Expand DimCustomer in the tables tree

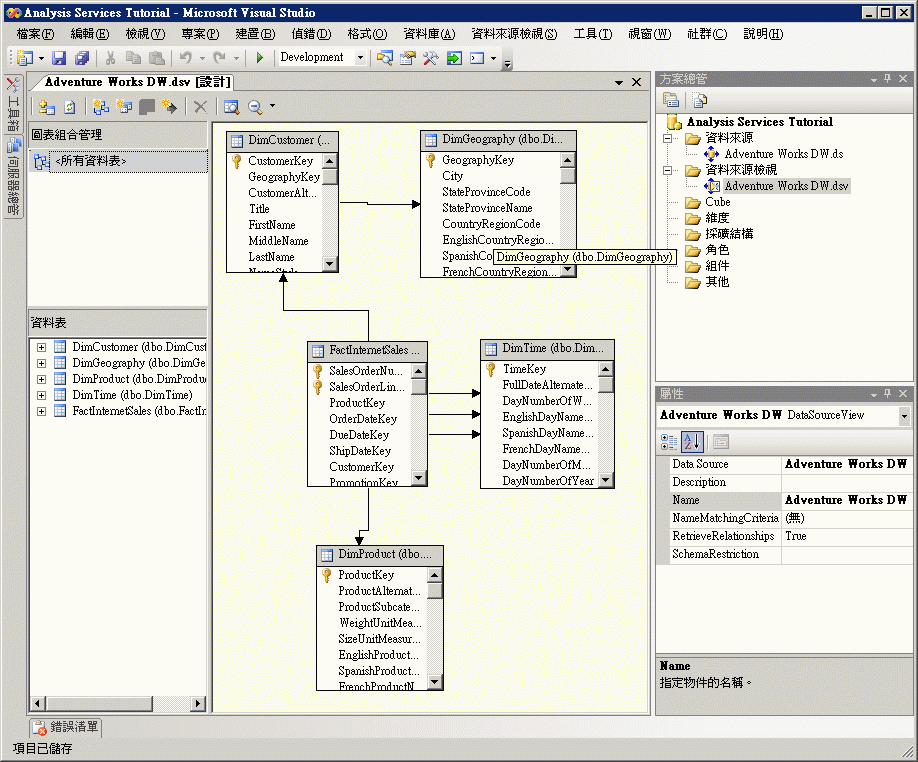(42, 347)
